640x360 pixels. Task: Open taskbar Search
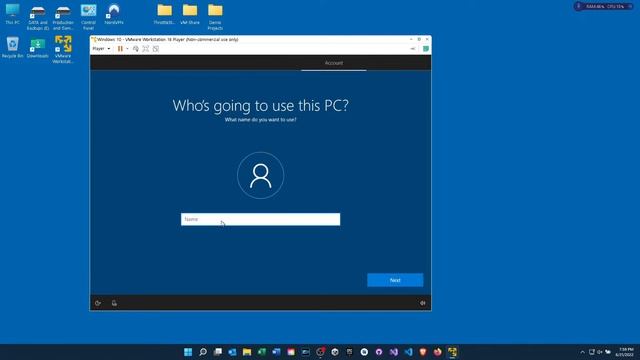click(203, 352)
